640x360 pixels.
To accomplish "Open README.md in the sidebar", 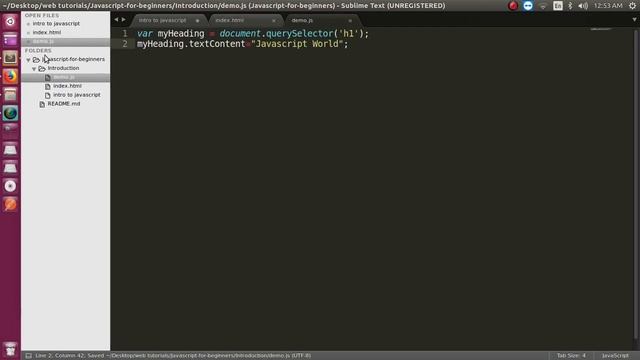I will [64, 104].
